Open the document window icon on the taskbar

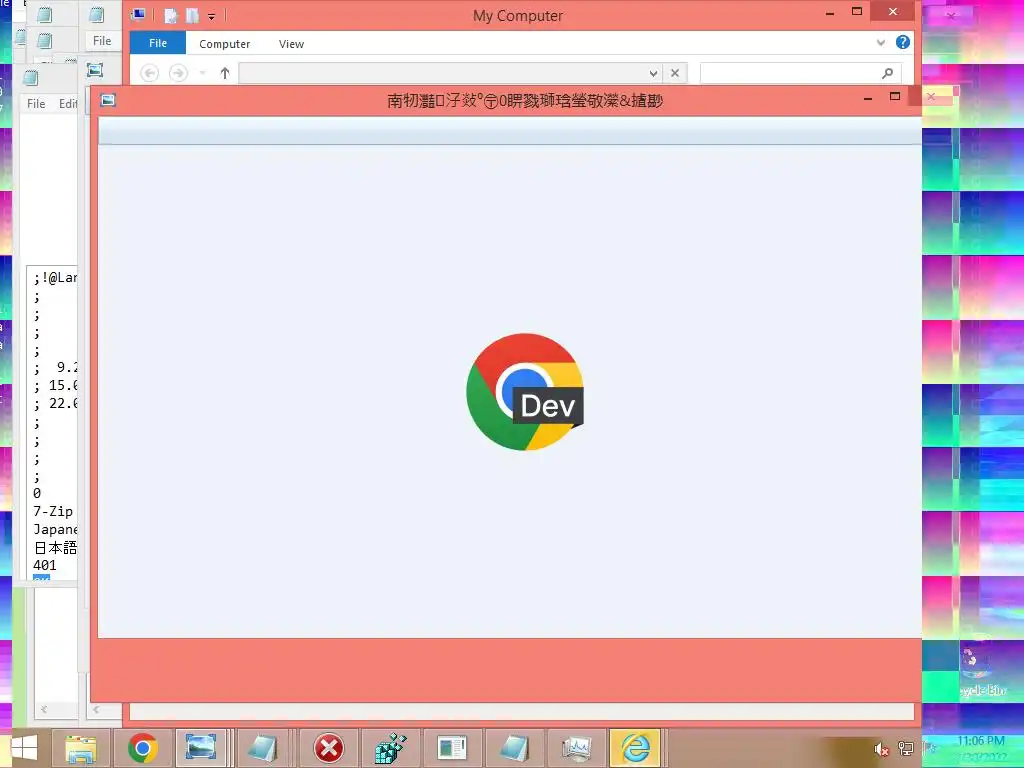pos(452,748)
